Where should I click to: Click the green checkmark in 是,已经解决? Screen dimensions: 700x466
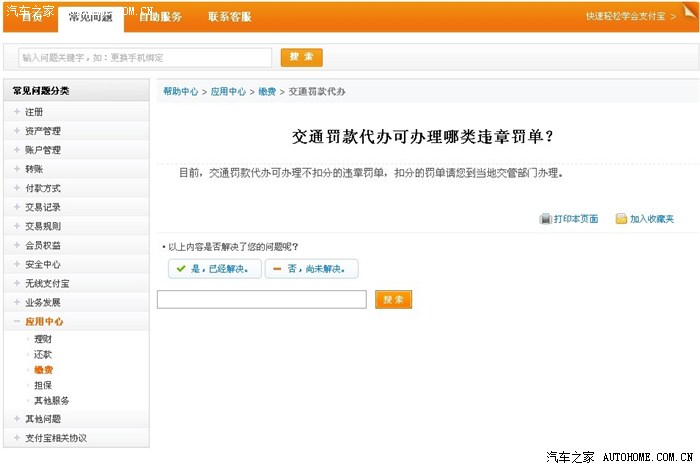pos(181,269)
